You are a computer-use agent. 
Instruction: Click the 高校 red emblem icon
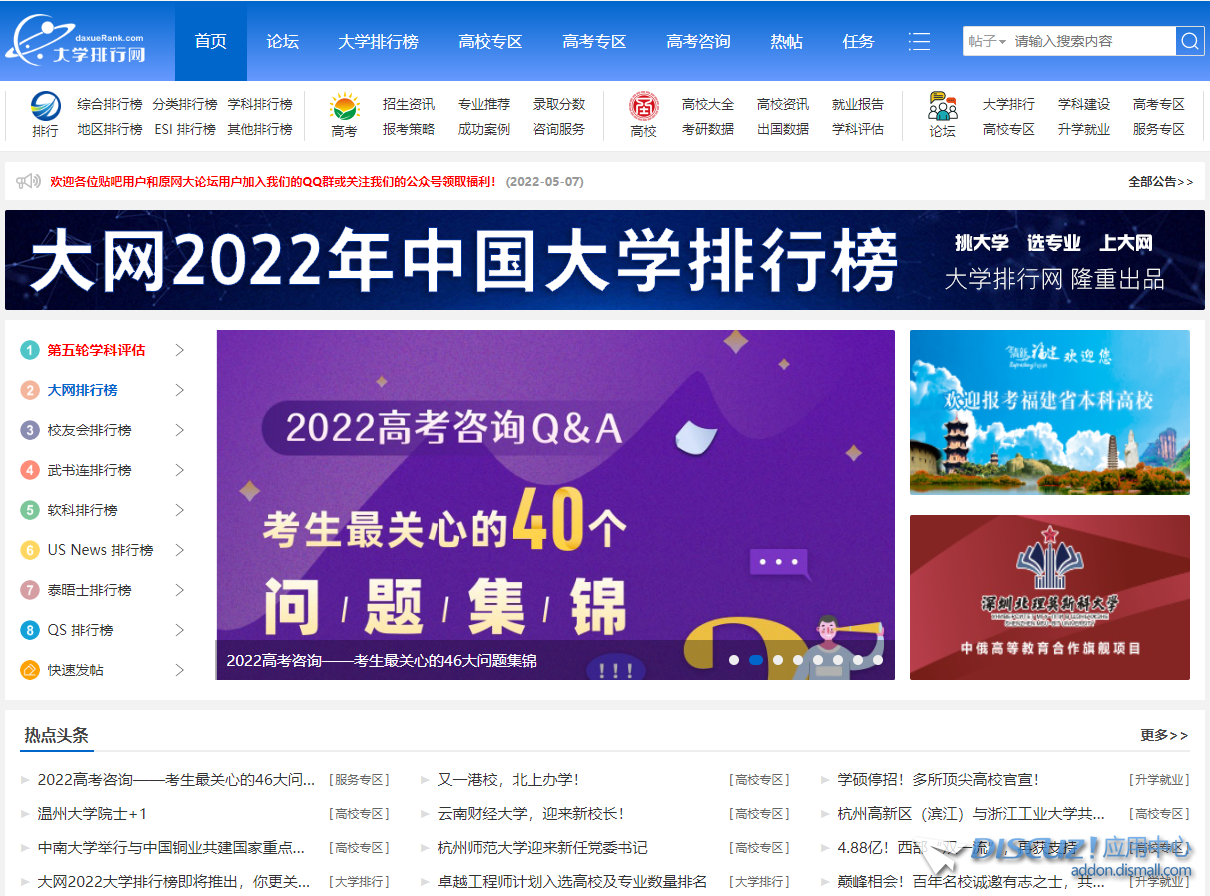point(643,106)
